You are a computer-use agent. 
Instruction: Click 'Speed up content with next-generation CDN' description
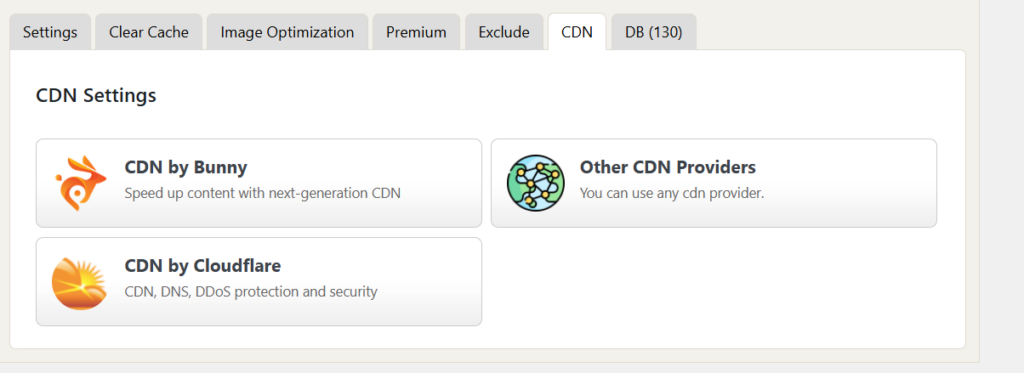263,193
